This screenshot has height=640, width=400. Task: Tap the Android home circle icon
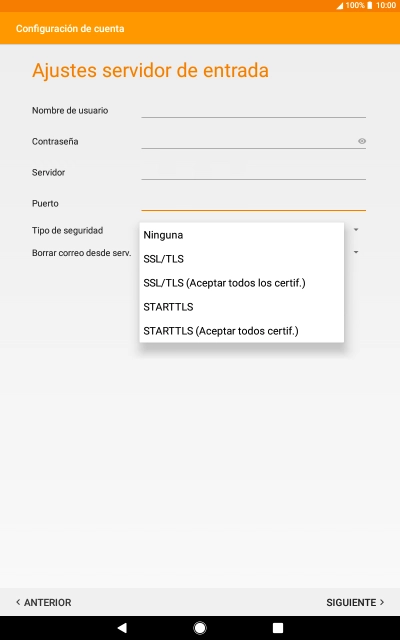(200, 627)
